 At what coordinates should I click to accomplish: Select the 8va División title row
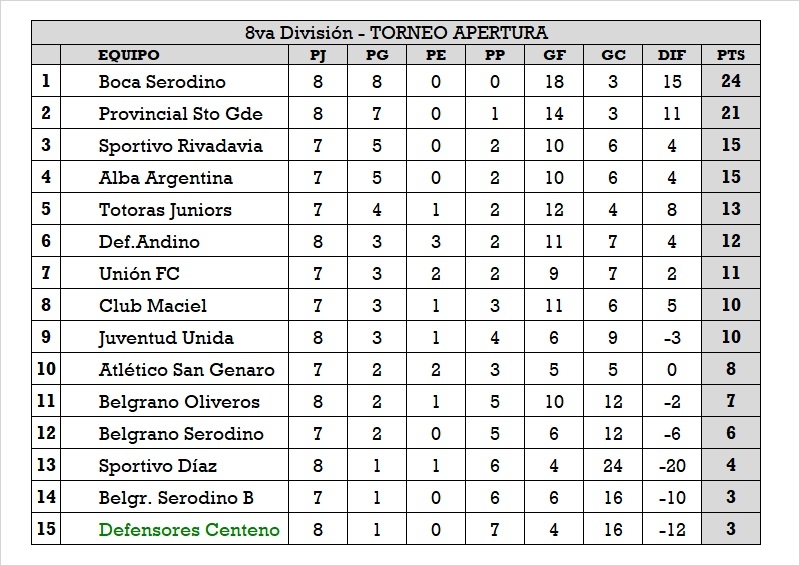click(396, 33)
